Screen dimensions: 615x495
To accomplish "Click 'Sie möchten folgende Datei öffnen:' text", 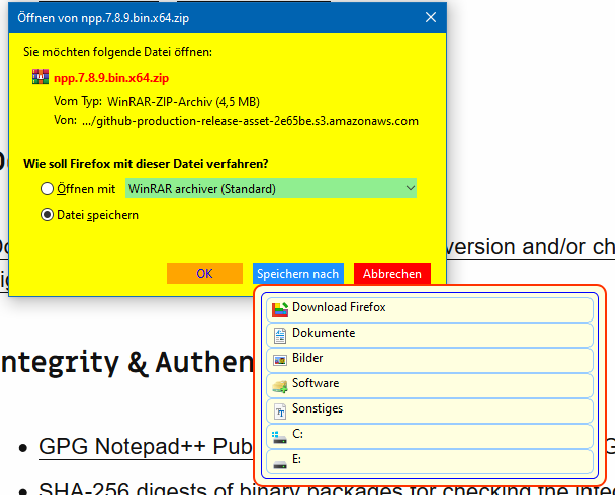I will tap(117, 52).
